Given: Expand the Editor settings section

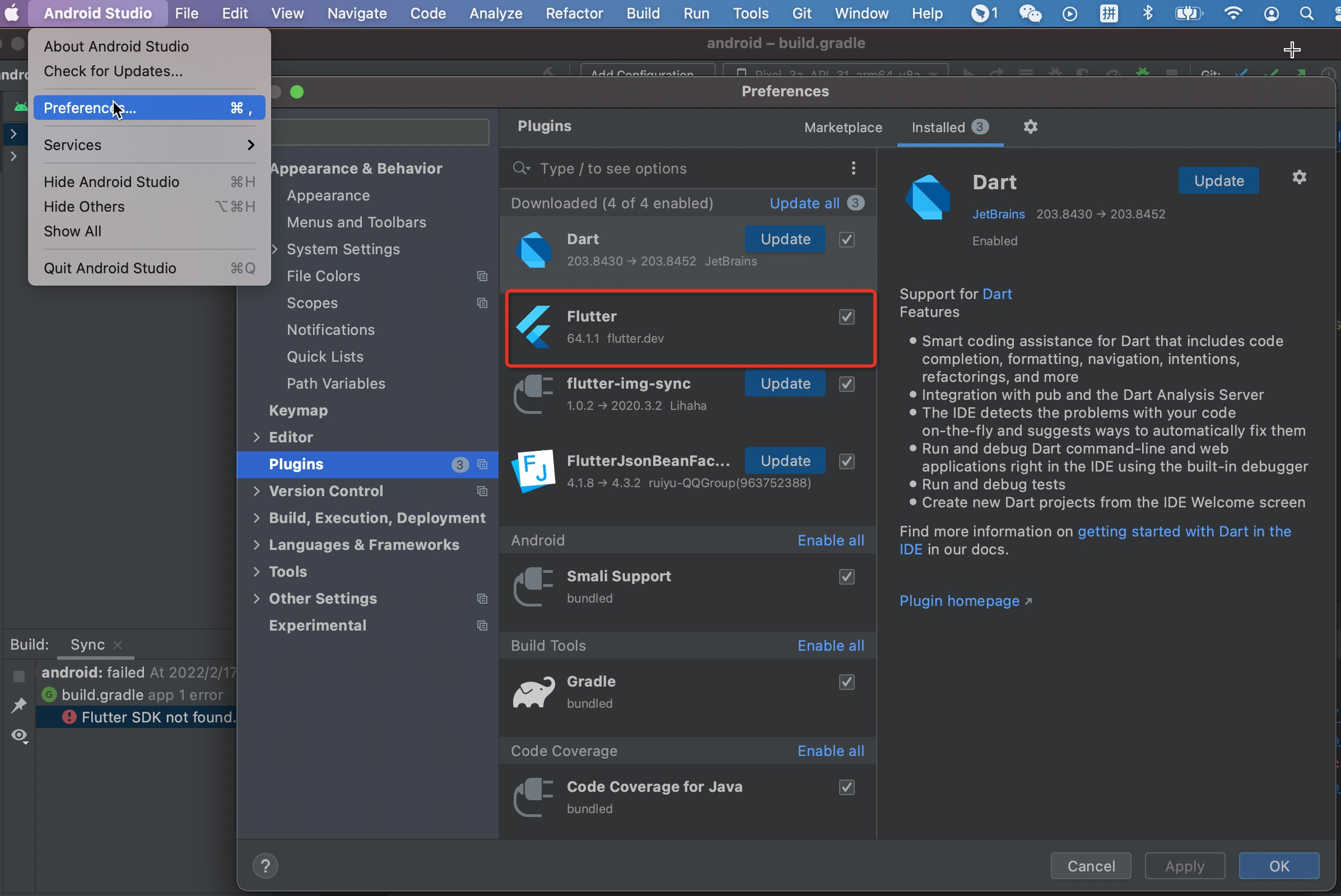Looking at the screenshot, I should [257, 437].
